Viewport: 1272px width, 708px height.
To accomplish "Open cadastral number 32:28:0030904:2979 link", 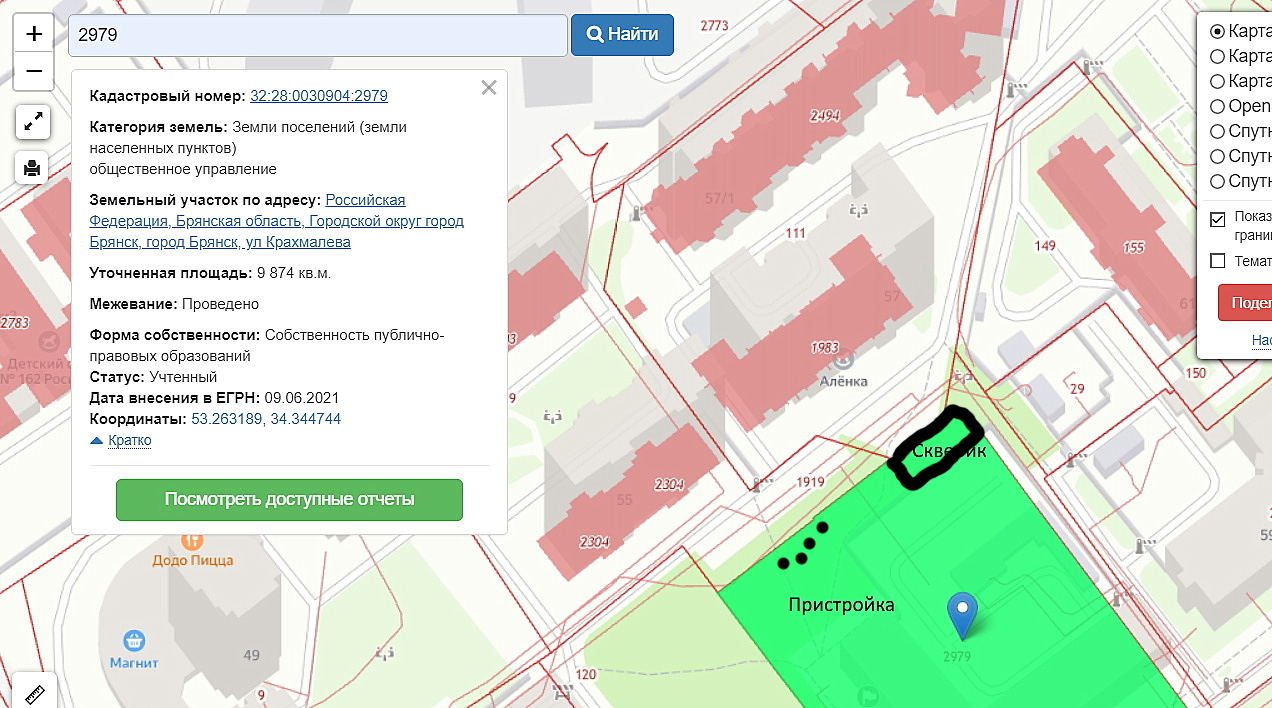I will [319, 96].
